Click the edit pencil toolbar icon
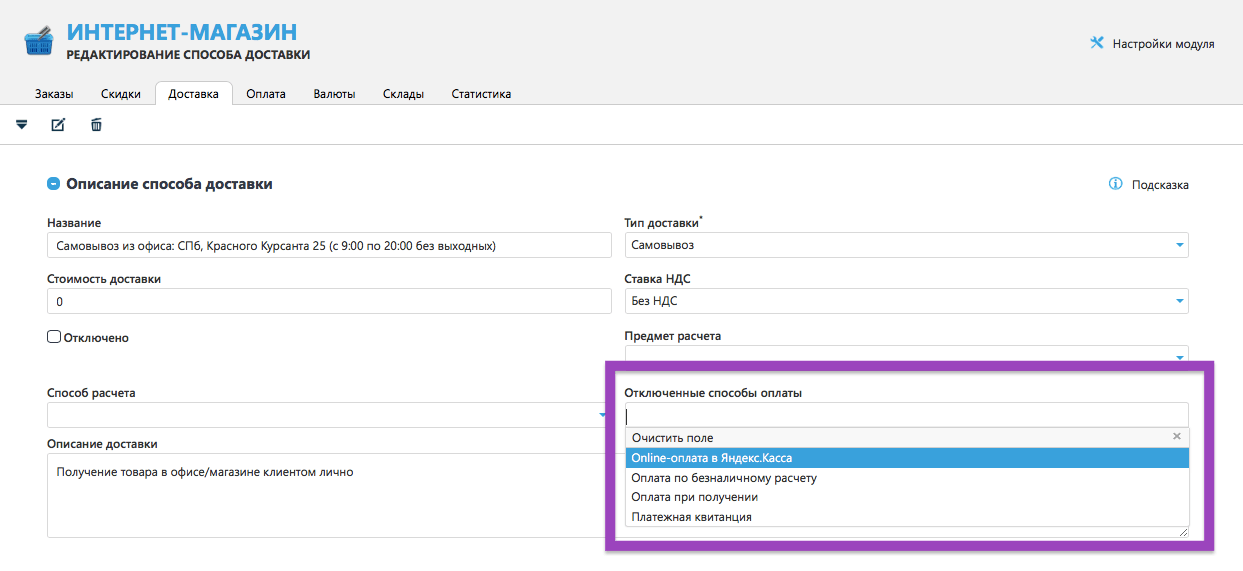Screen dimensions: 1243x571 click(58, 125)
